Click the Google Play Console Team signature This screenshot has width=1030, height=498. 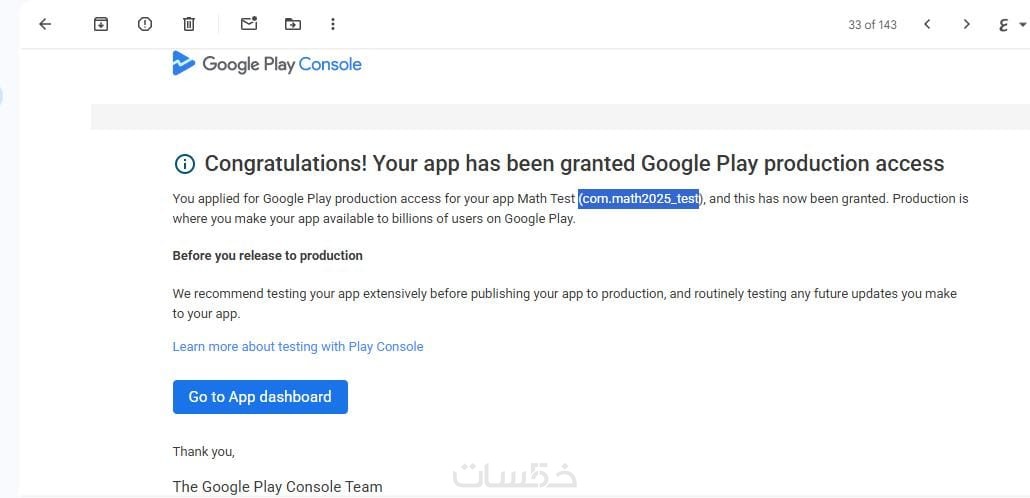point(277,487)
